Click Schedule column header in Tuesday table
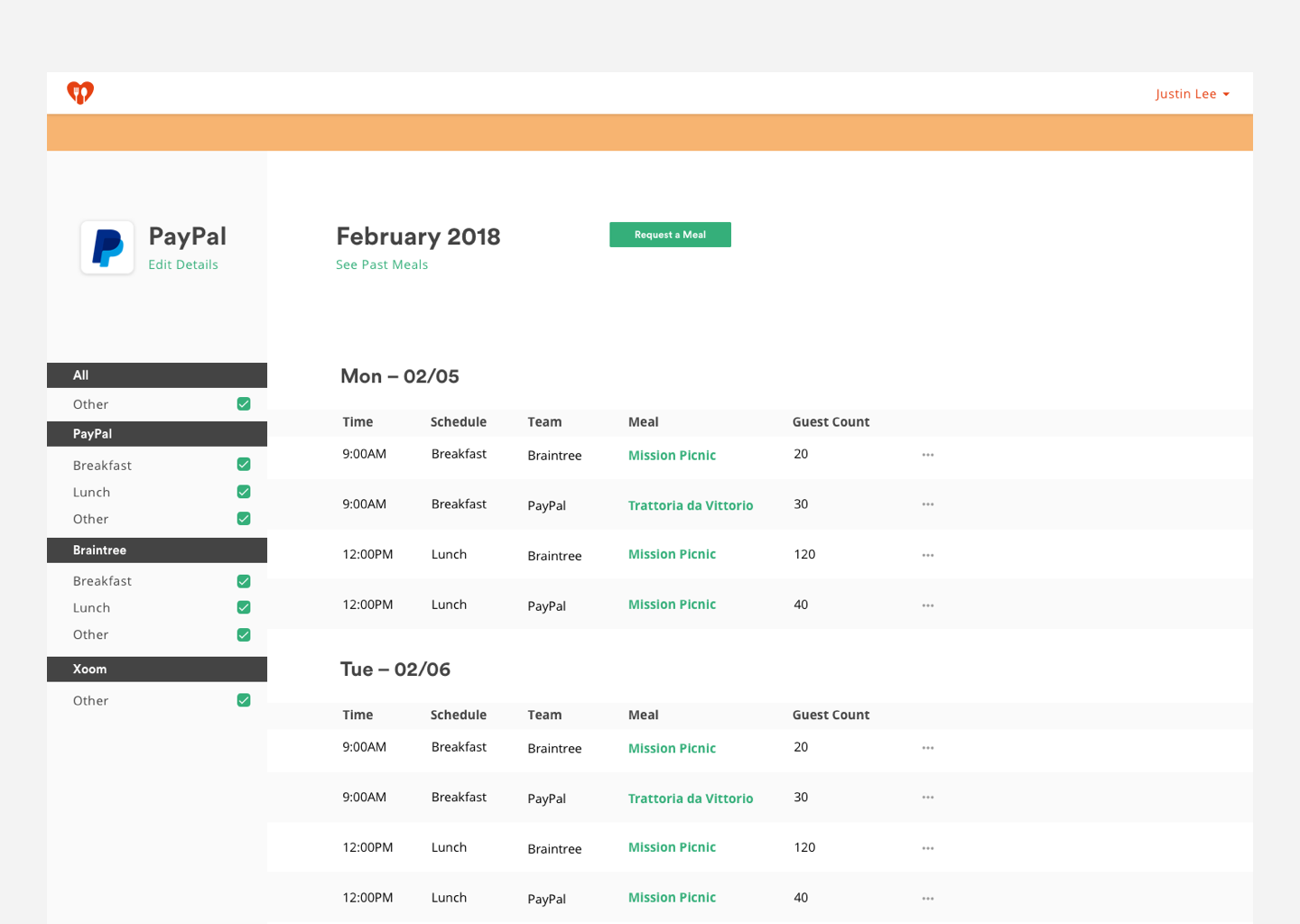Viewport: 1300px width, 924px height. (x=459, y=716)
